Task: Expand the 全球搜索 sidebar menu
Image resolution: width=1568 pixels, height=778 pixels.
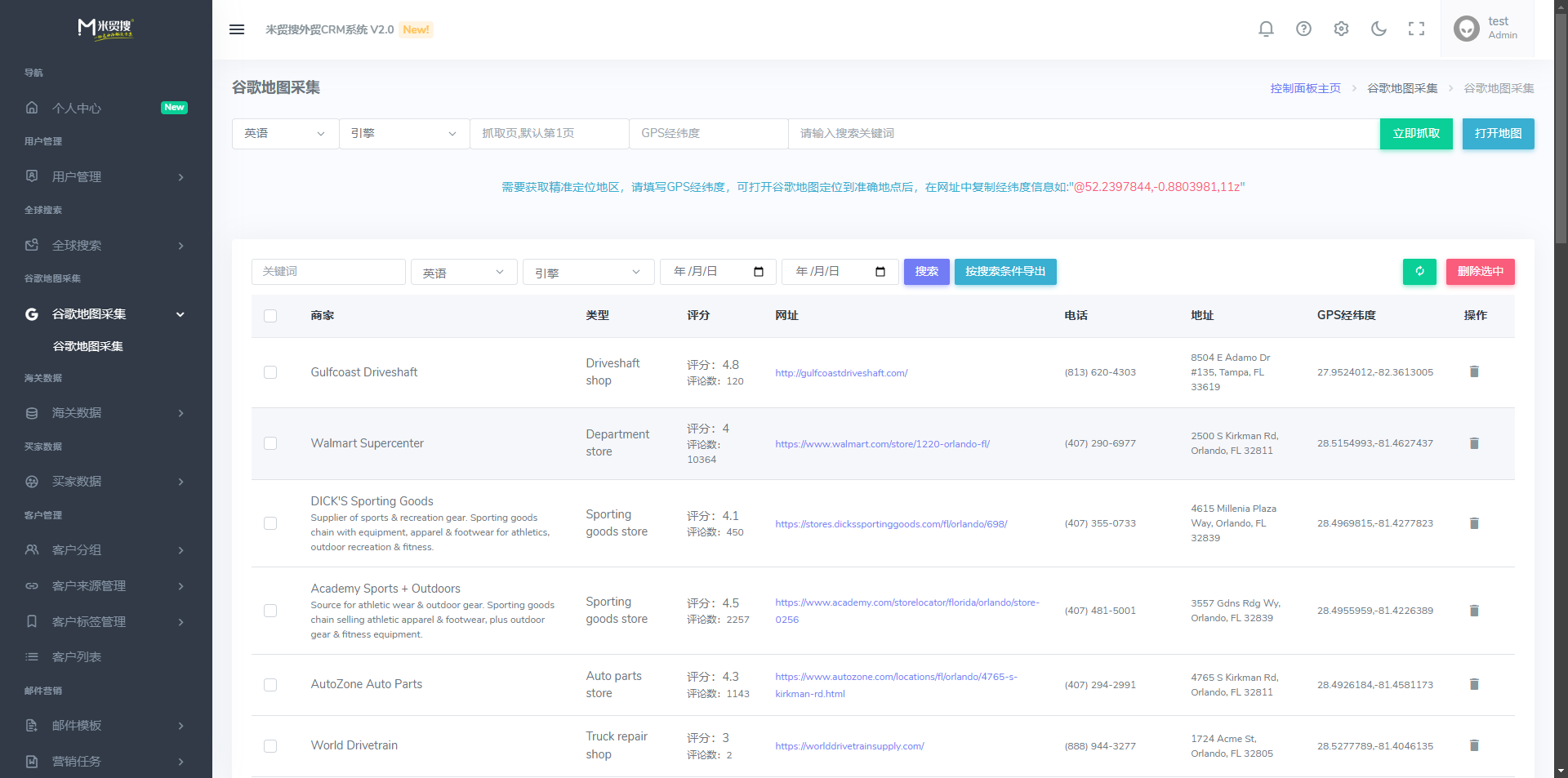Action: coord(106,245)
